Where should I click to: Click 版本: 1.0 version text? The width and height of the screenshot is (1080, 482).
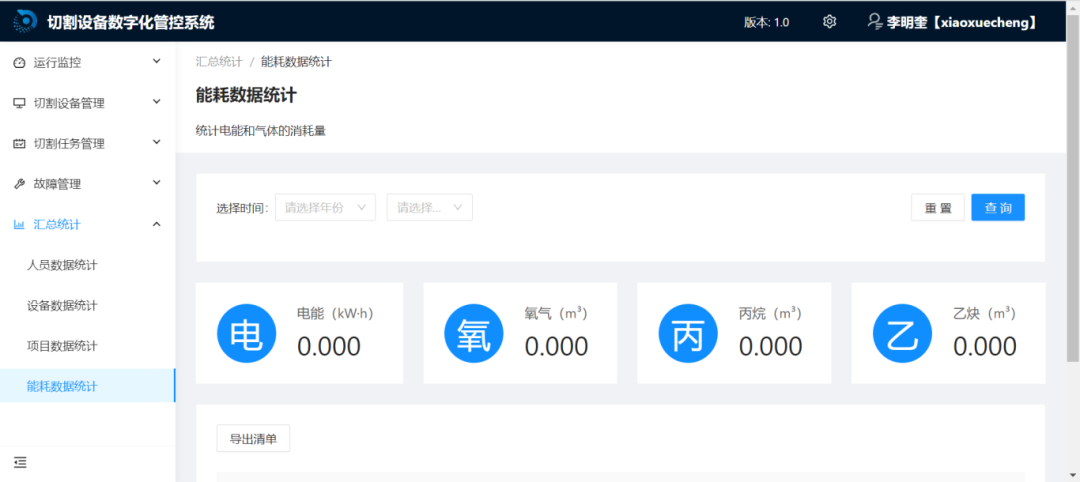point(767,22)
